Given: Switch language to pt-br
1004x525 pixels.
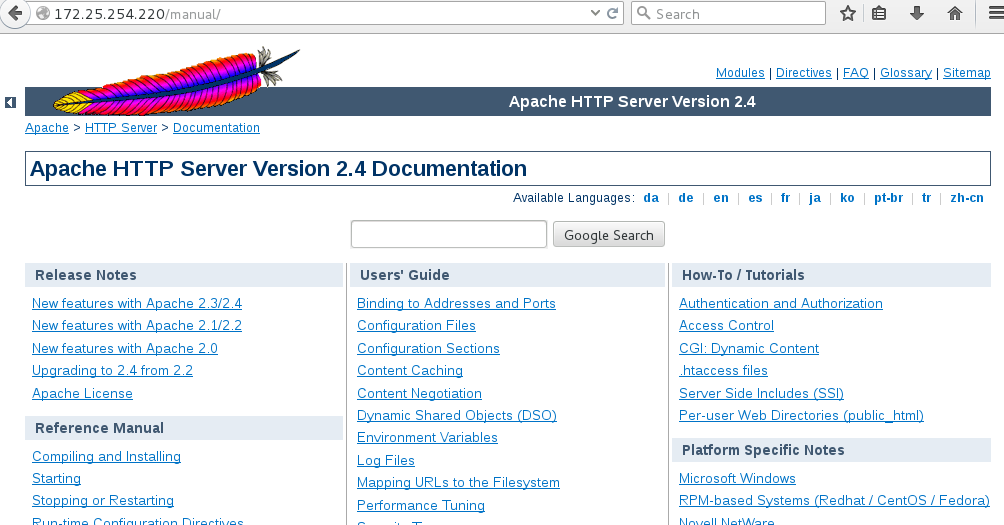Looking at the screenshot, I should [889, 198].
